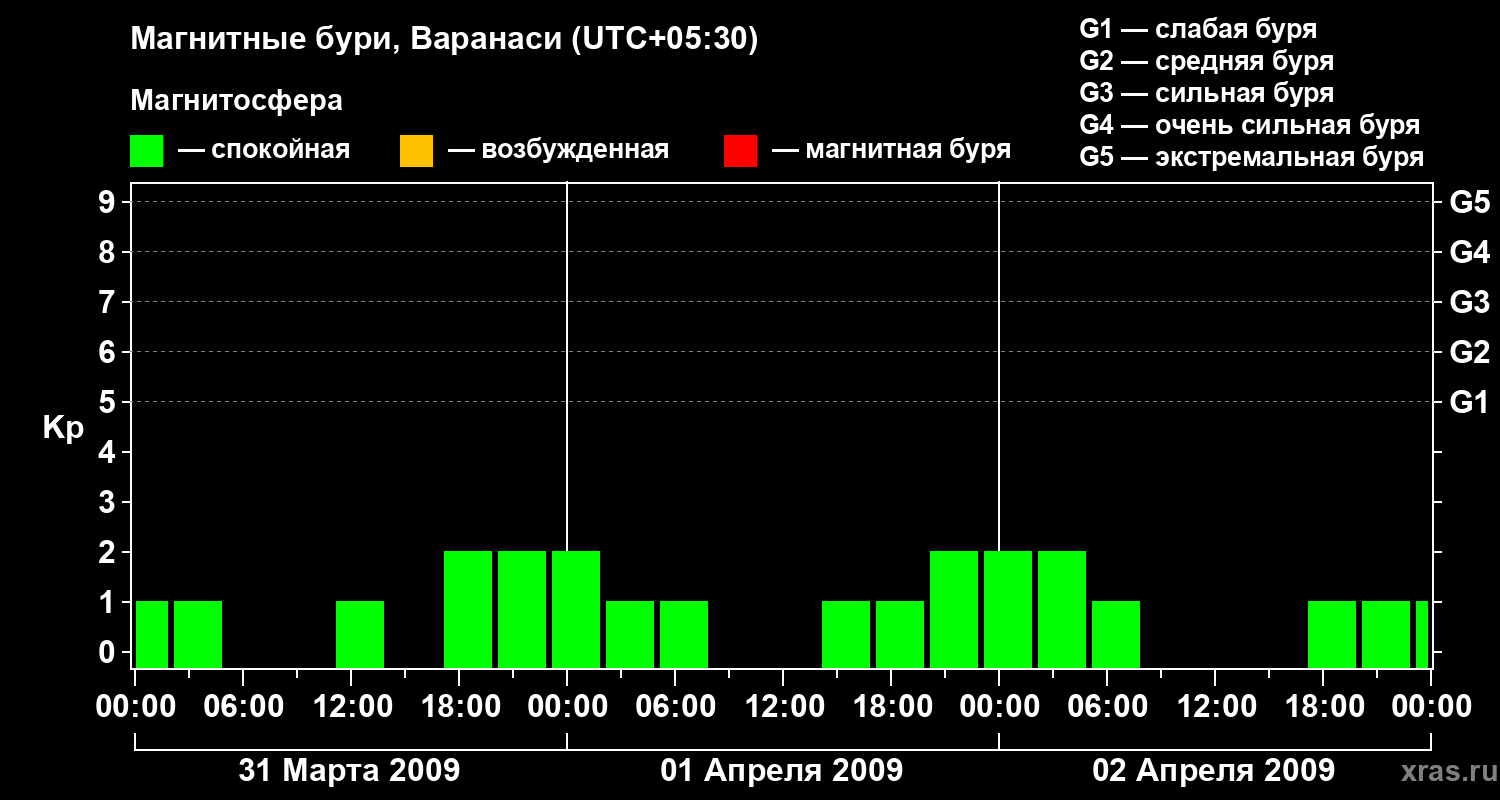Click the Kp 2 bar just after midnight, 01 Апреля
The image size is (1500, 800).
(576, 609)
